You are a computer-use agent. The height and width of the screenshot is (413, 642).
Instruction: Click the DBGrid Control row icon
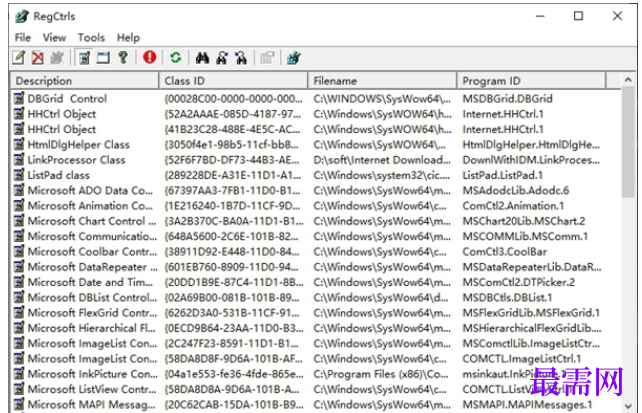(19, 98)
